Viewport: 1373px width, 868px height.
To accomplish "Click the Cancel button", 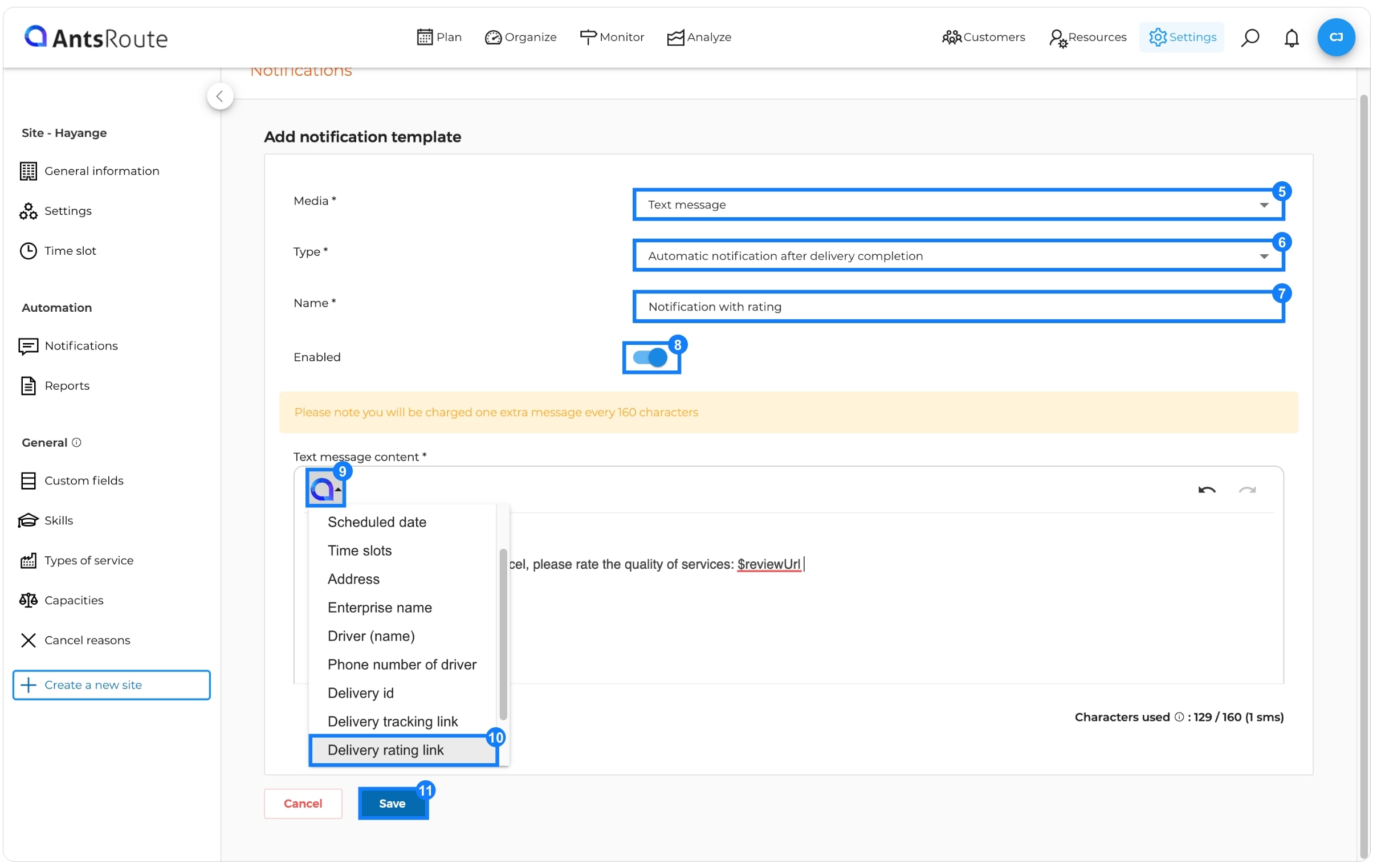I will coord(303,804).
